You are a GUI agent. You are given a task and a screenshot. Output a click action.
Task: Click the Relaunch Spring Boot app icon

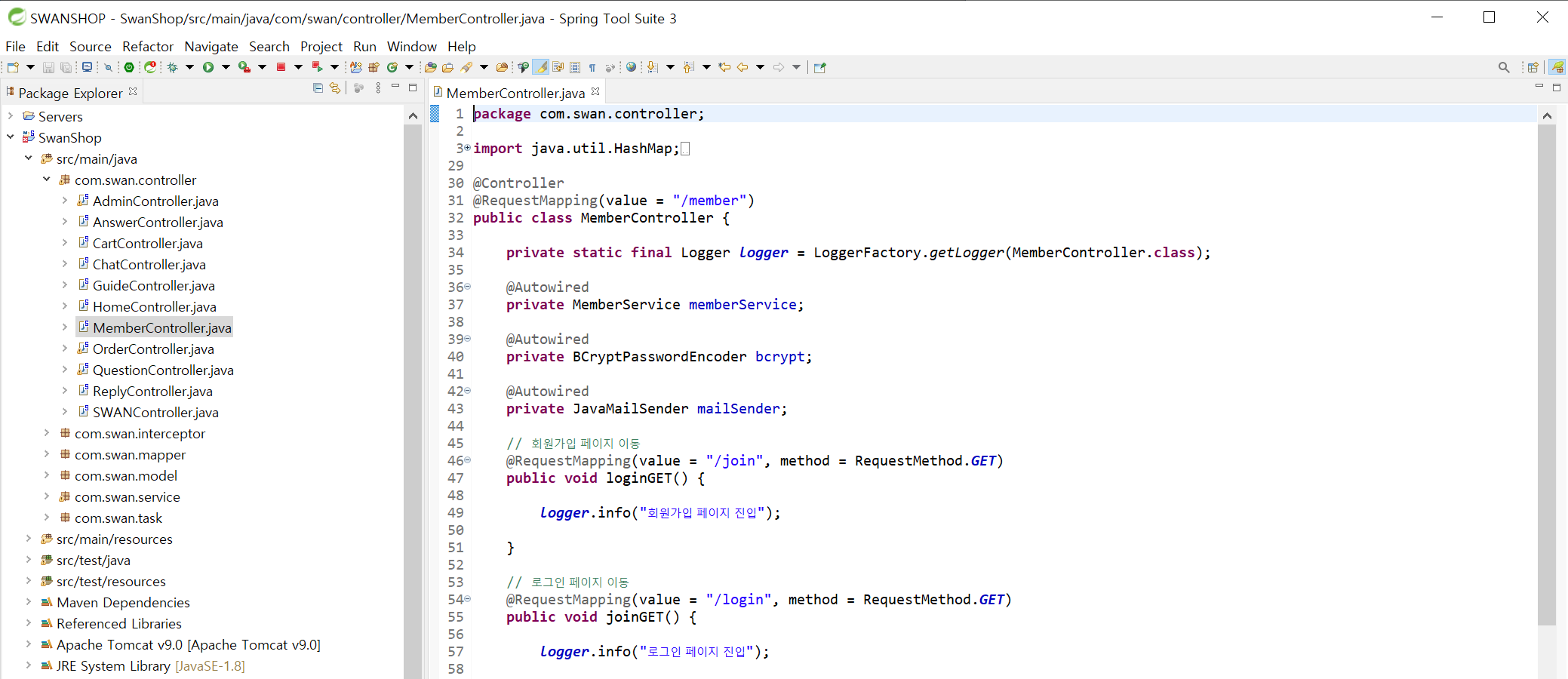[150, 67]
